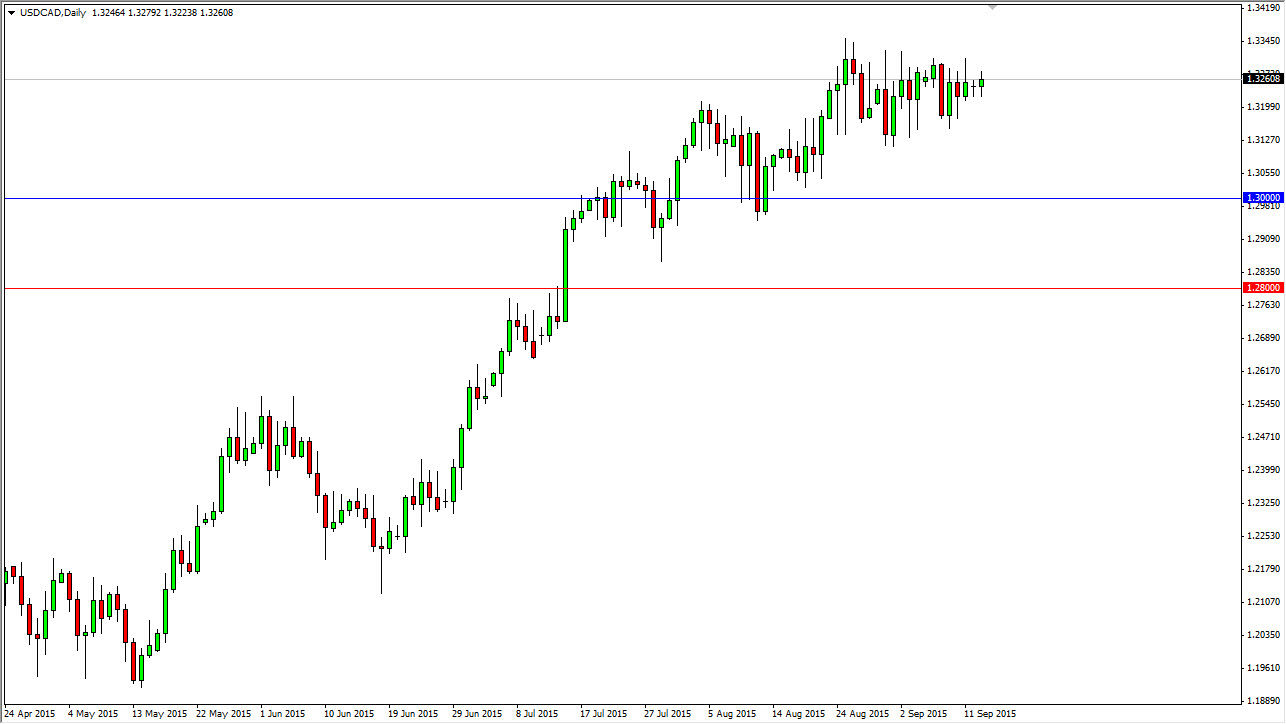This screenshot has height=724, width=1286.
Task: Click the 1 Jun 2015 date label
Action: click(x=283, y=714)
